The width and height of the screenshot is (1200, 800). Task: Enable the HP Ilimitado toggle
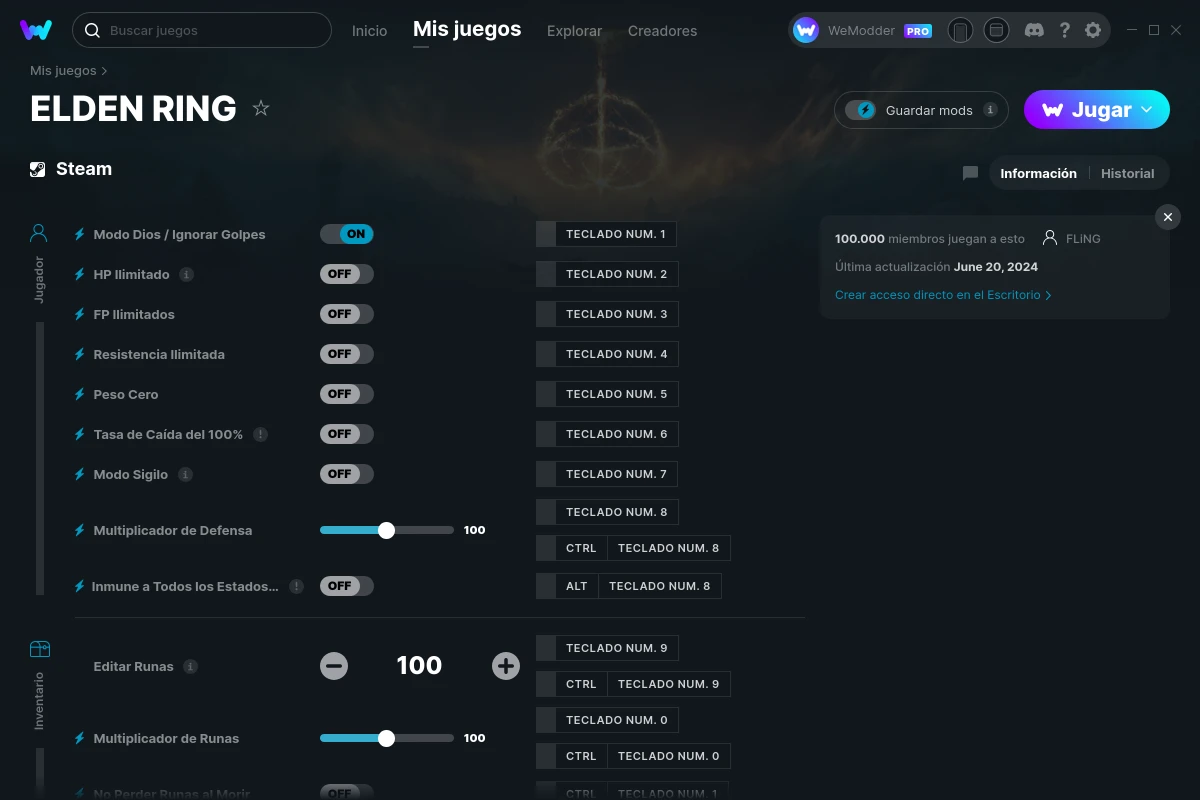(347, 273)
